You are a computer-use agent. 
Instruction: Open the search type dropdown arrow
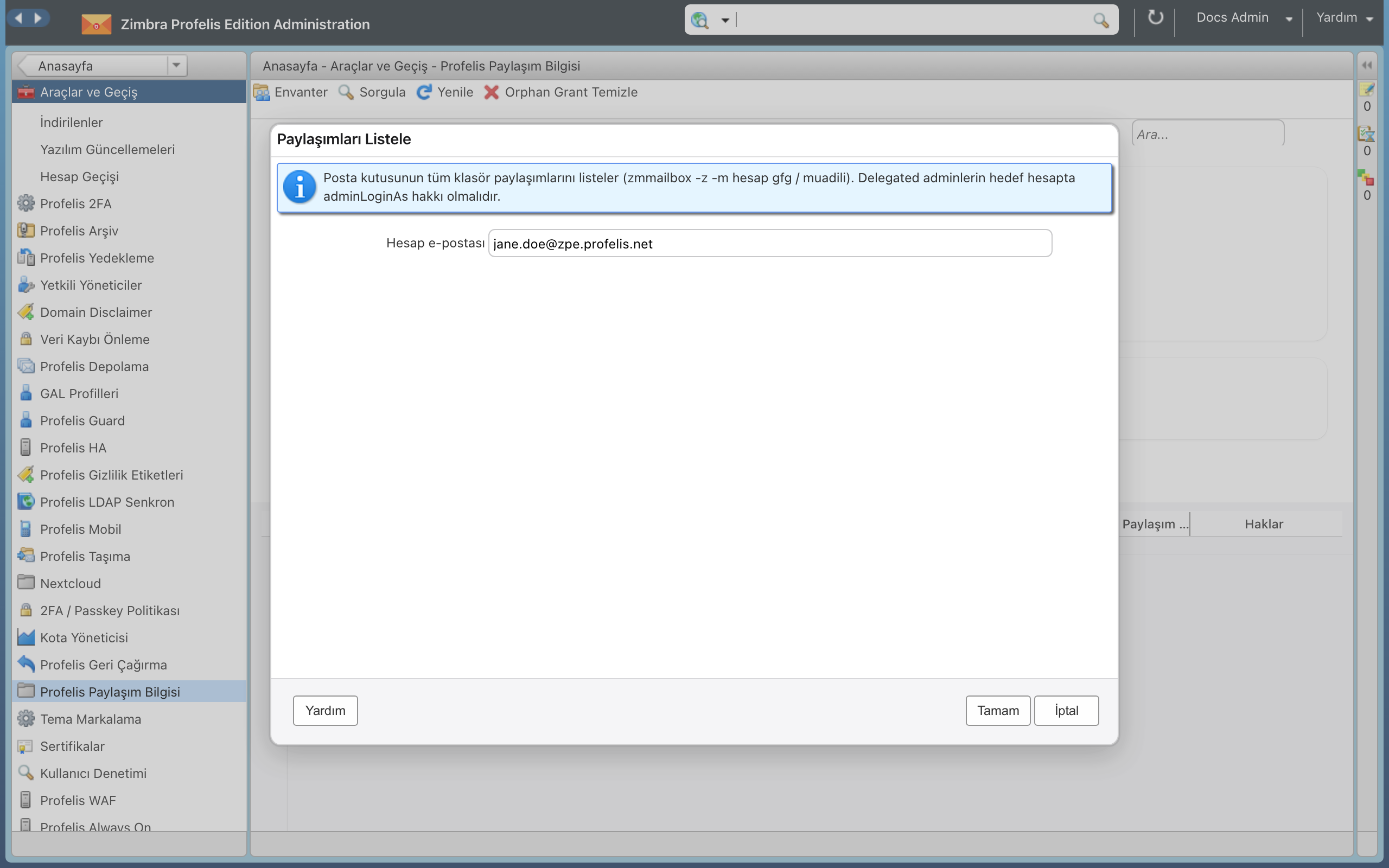725,21
